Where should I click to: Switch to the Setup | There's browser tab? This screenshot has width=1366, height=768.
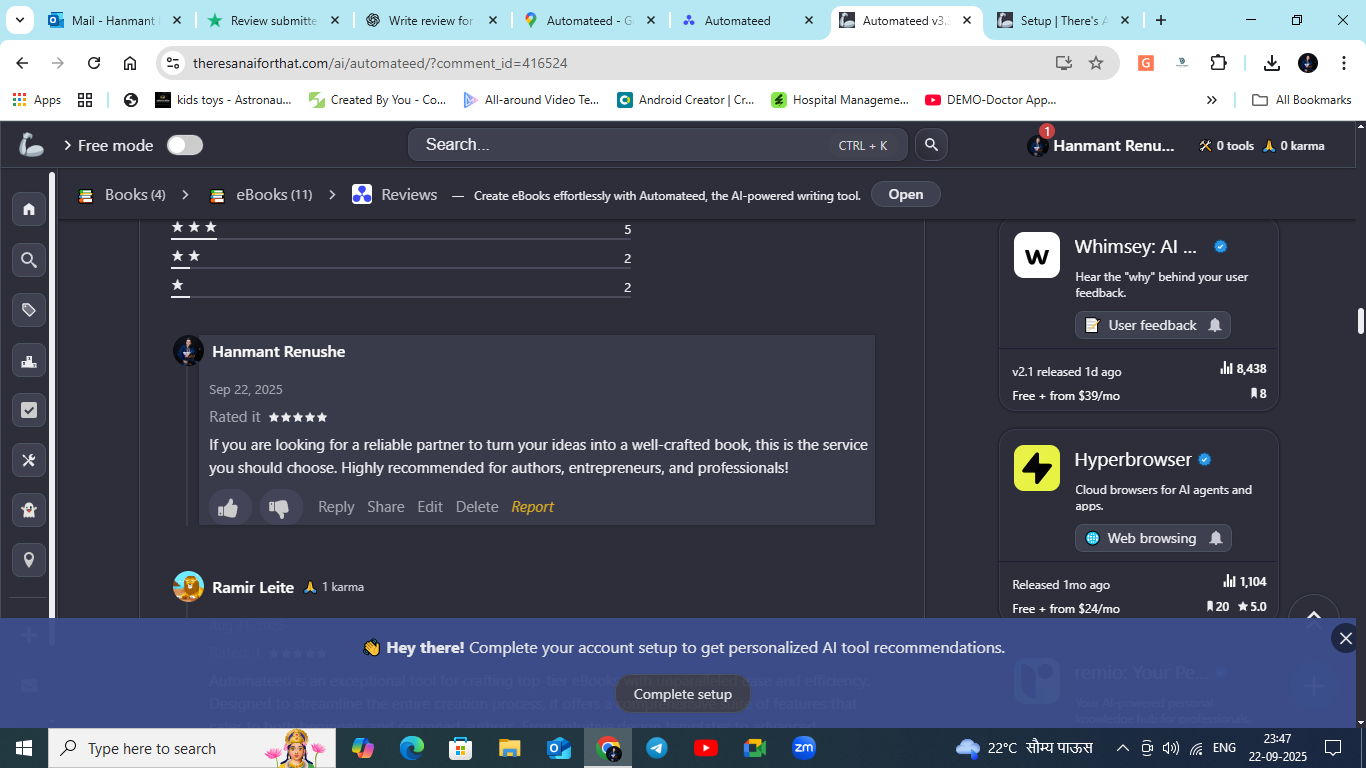(x=1062, y=20)
